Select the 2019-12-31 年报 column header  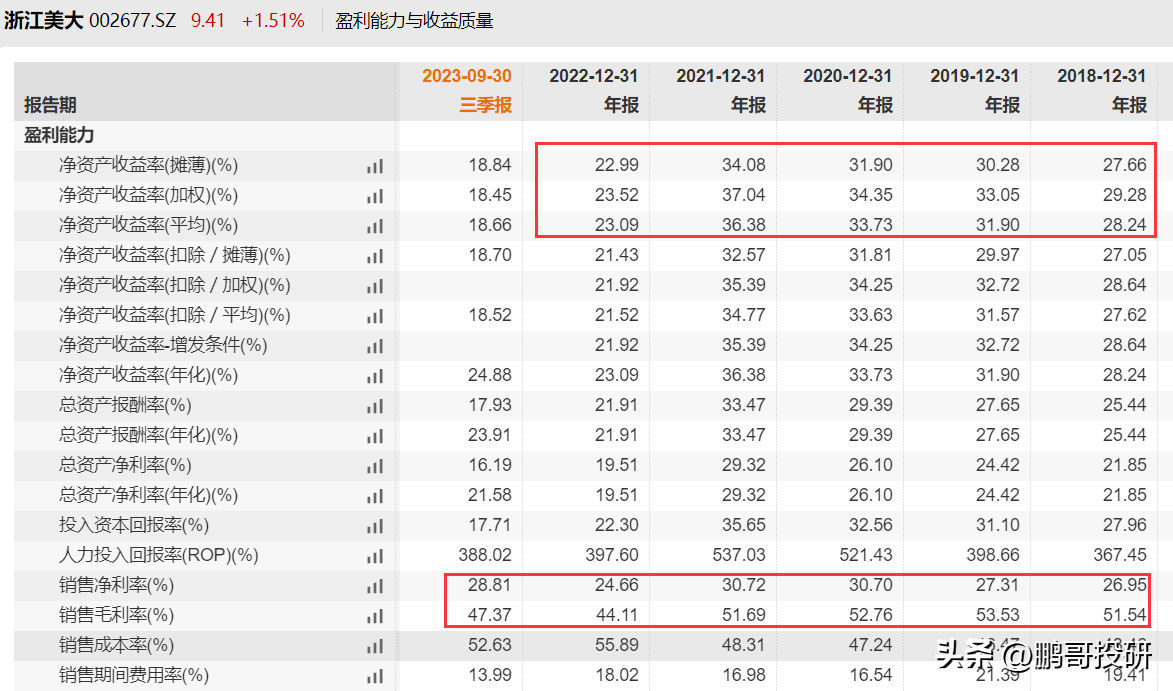(x=975, y=90)
